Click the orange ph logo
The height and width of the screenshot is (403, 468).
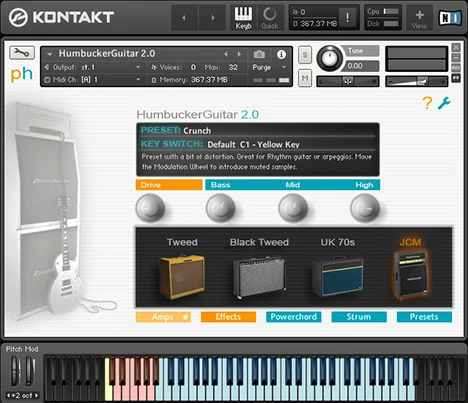22,74
